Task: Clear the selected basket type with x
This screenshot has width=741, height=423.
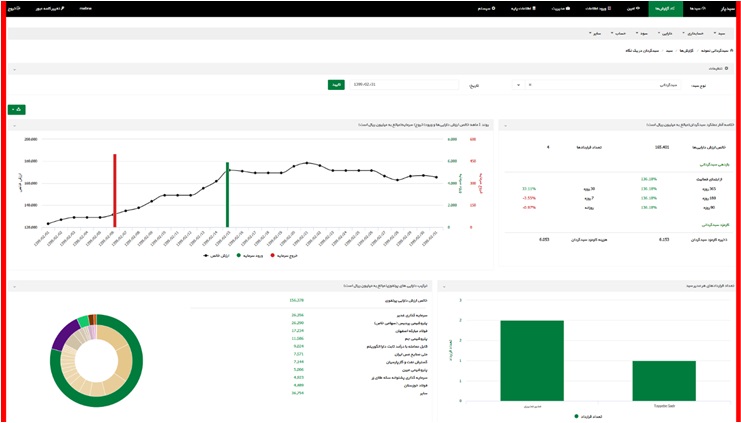Action: (x=530, y=85)
